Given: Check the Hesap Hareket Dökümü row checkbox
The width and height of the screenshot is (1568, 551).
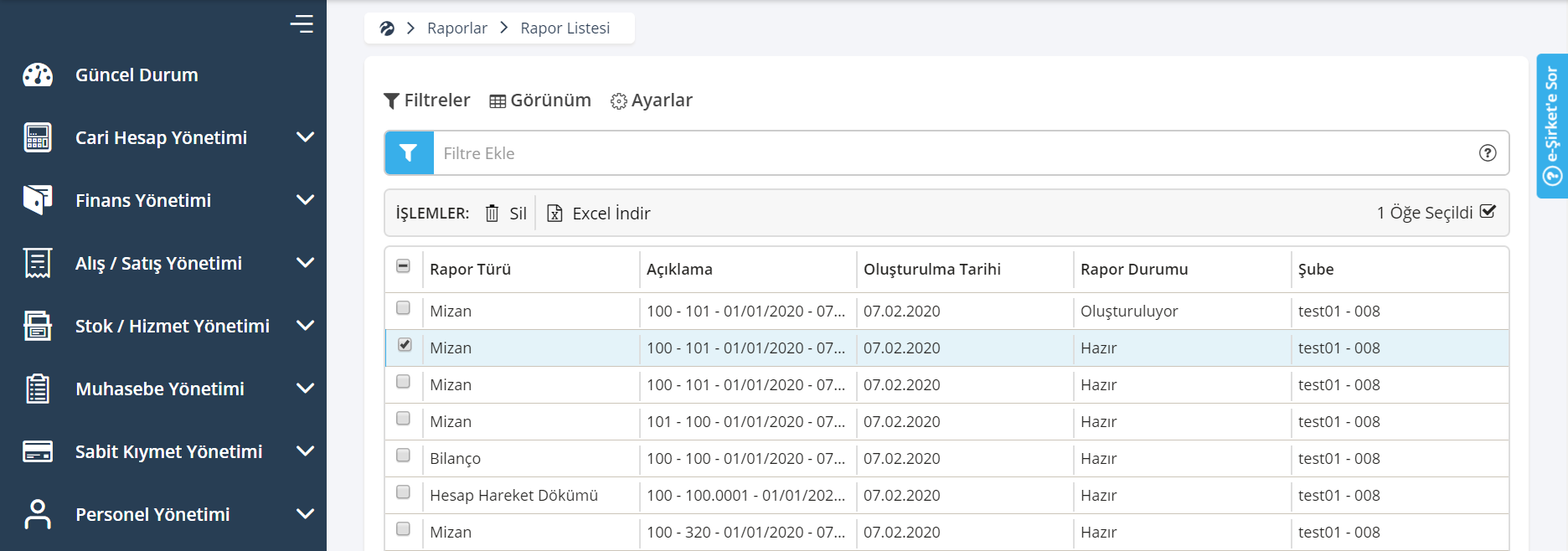Looking at the screenshot, I should pos(403,492).
